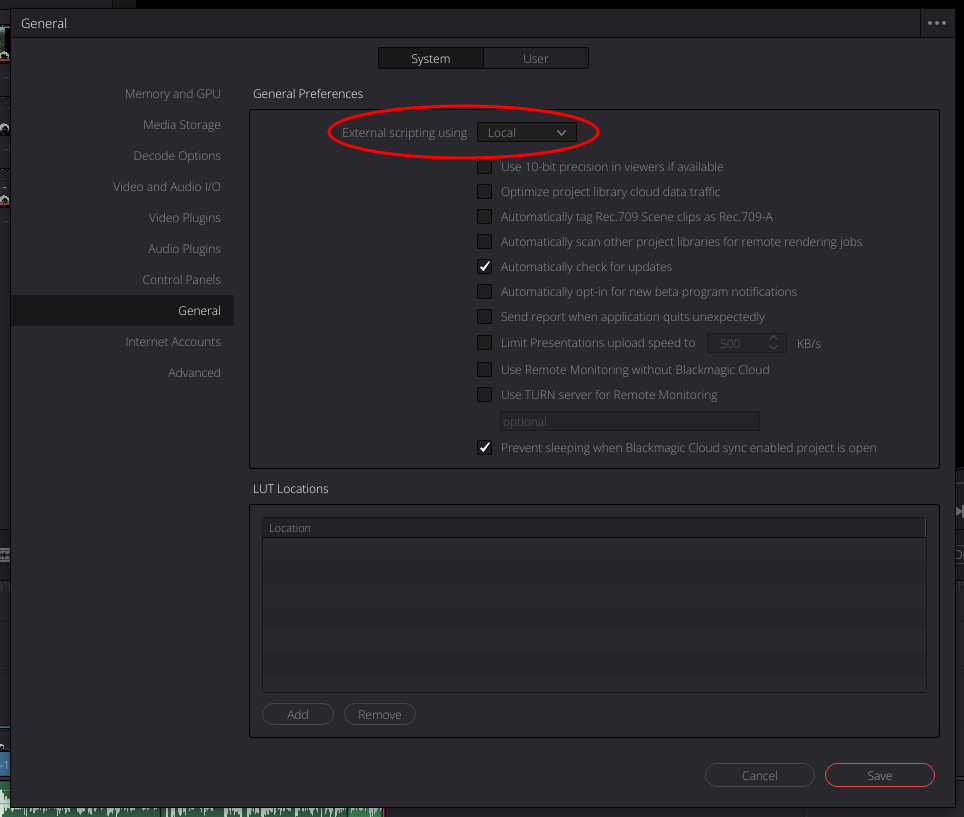Viewport: 964px width, 817px height.
Task: Enable Use TURN server for Remote Monitoring
Action: pos(484,395)
